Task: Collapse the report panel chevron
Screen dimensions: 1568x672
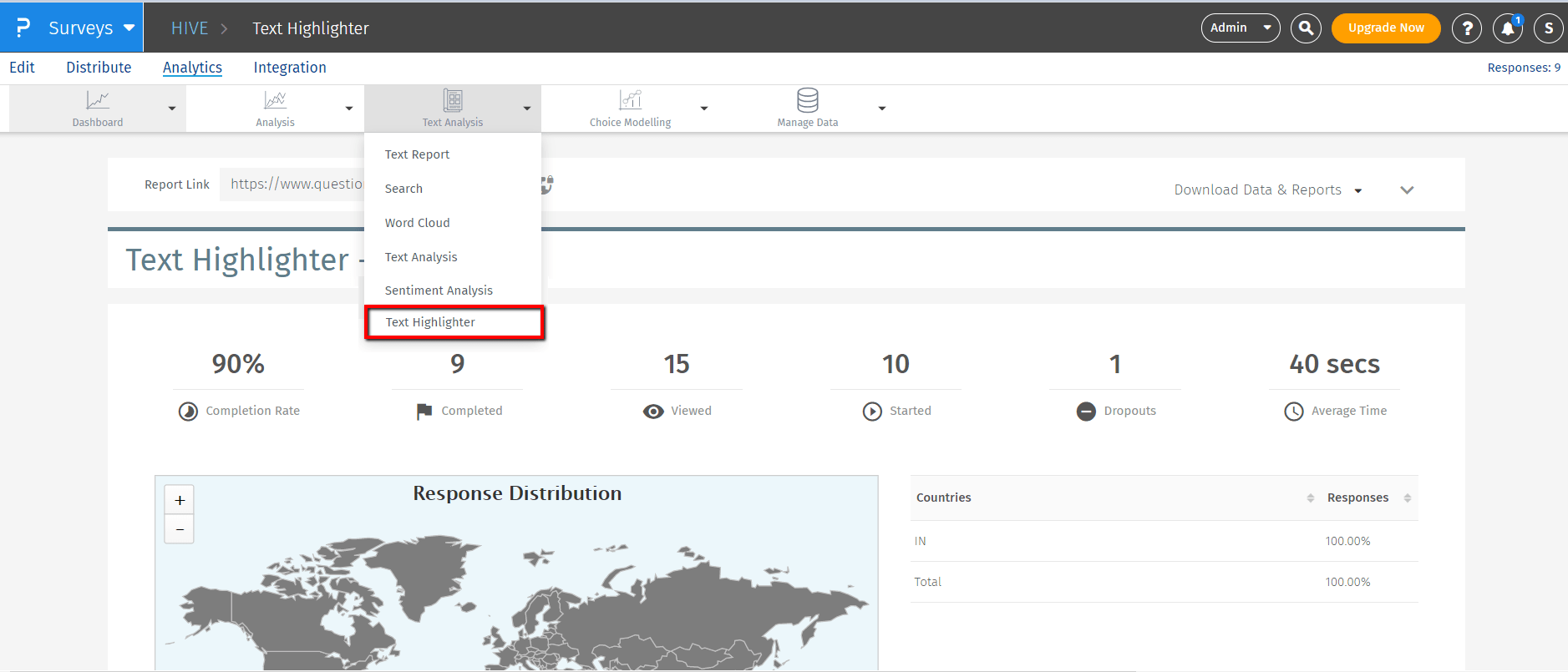Action: click(1407, 190)
